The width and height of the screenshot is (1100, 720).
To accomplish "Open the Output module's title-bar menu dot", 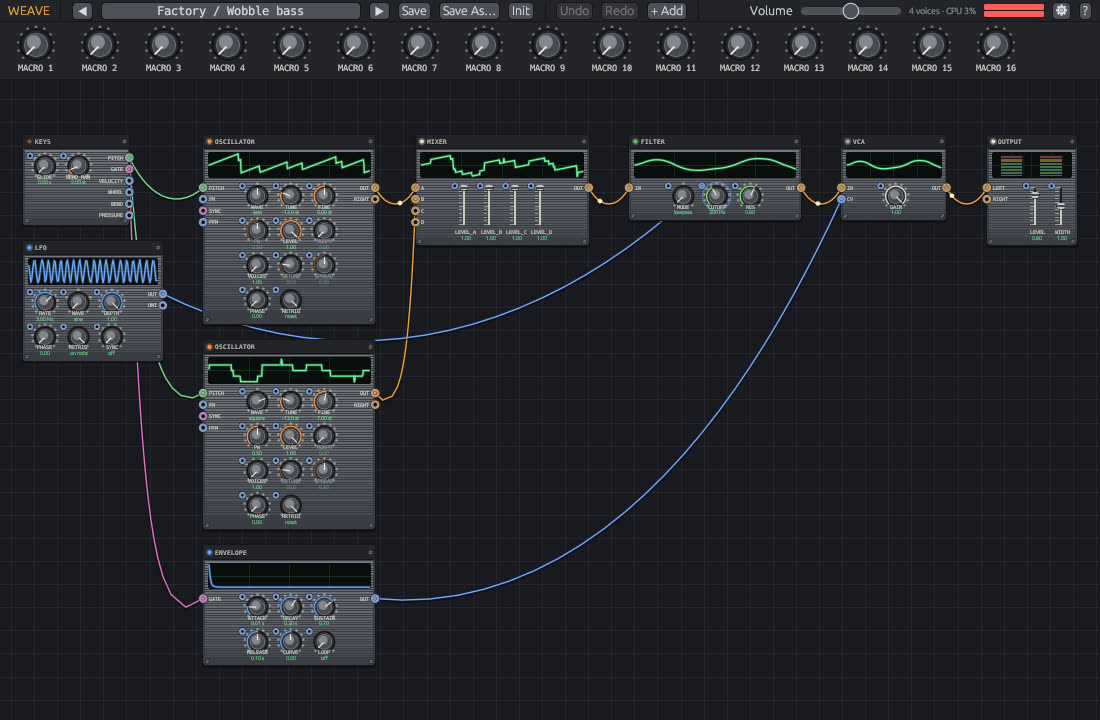I will coord(1072,142).
